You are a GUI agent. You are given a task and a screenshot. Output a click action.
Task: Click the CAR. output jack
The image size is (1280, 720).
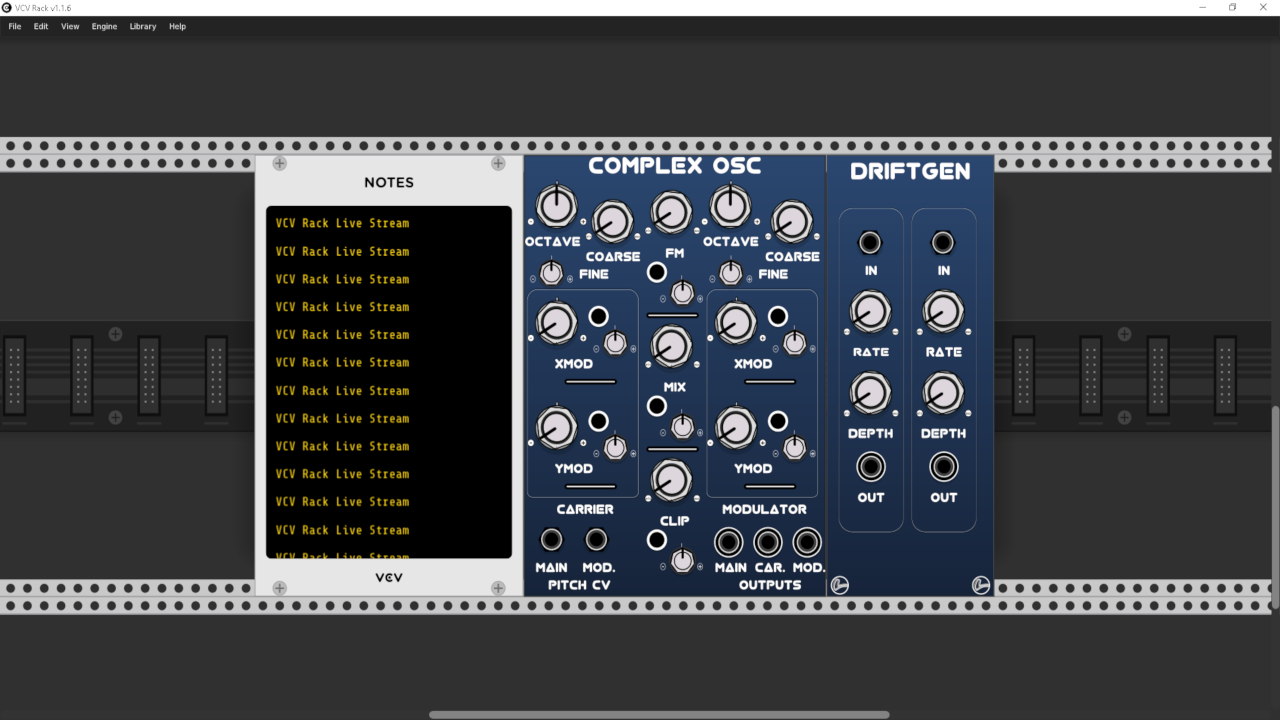coord(767,542)
